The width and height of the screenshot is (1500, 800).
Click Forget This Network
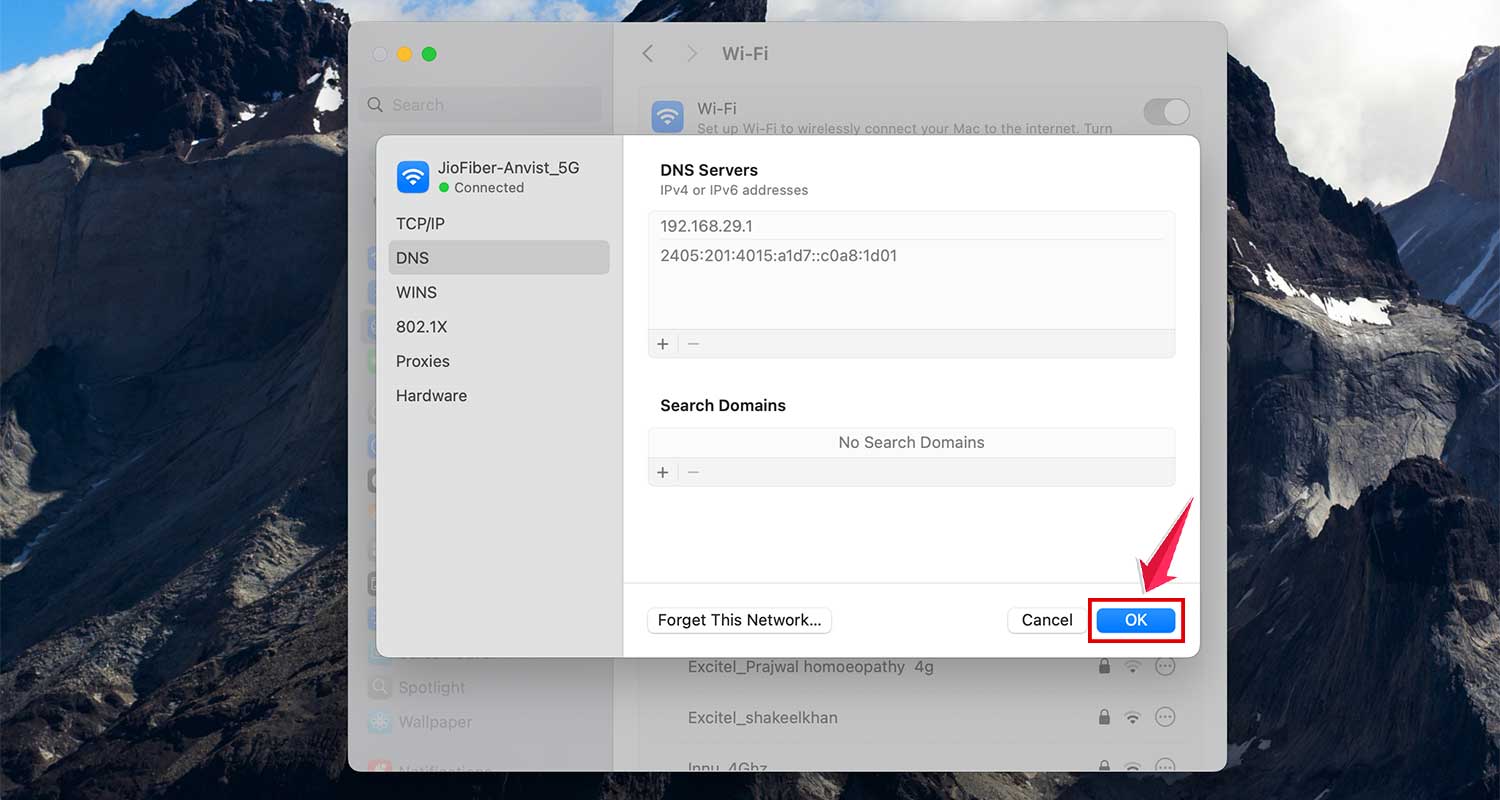click(x=739, y=620)
